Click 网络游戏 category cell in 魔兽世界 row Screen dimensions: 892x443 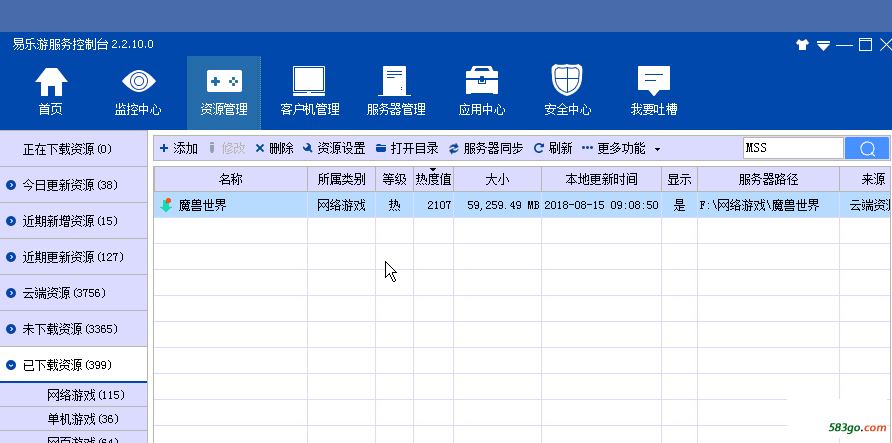(x=341, y=205)
